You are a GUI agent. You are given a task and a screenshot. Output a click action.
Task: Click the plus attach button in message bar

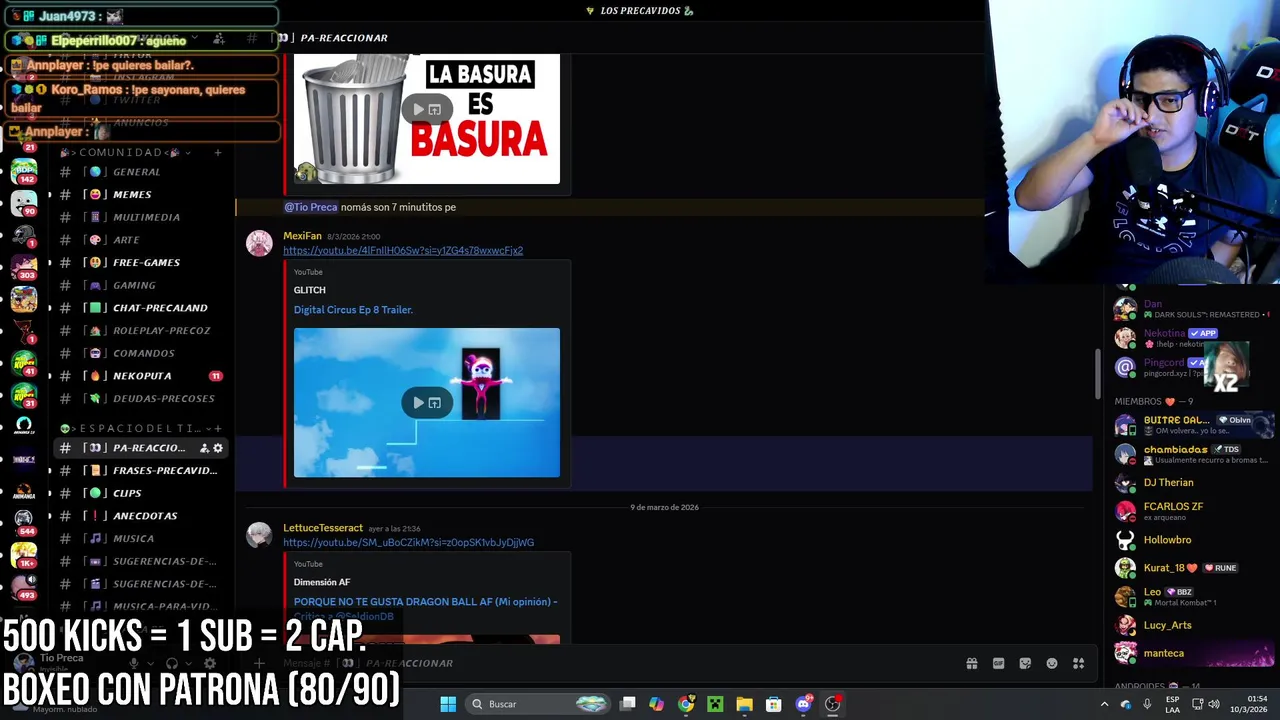tap(259, 663)
